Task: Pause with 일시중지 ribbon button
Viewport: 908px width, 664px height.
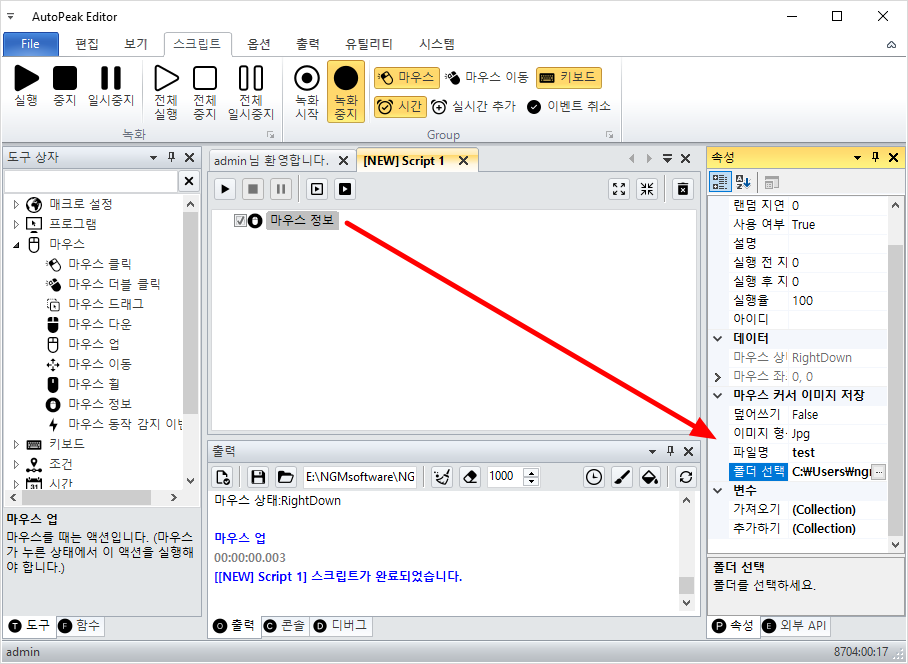Action: pyautogui.click(x=111, y=86)
